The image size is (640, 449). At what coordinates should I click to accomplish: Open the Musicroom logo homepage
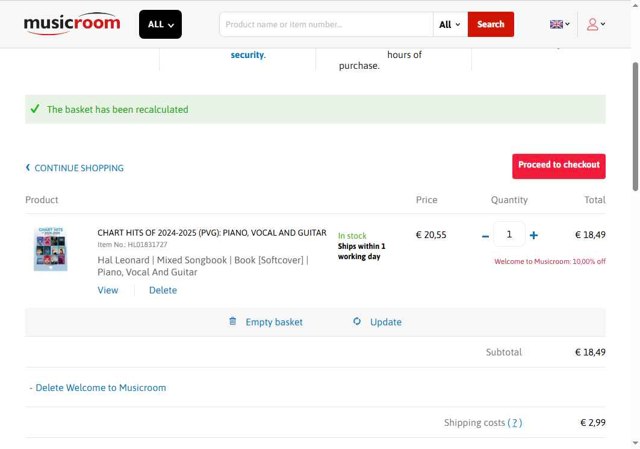(72, 23)
